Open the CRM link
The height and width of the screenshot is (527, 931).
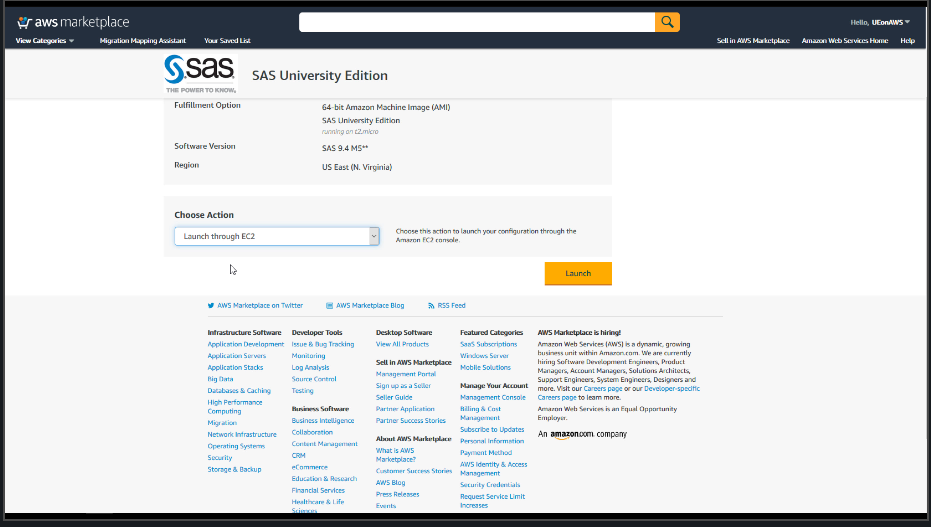pyautogui.click(x=298, y=456)
